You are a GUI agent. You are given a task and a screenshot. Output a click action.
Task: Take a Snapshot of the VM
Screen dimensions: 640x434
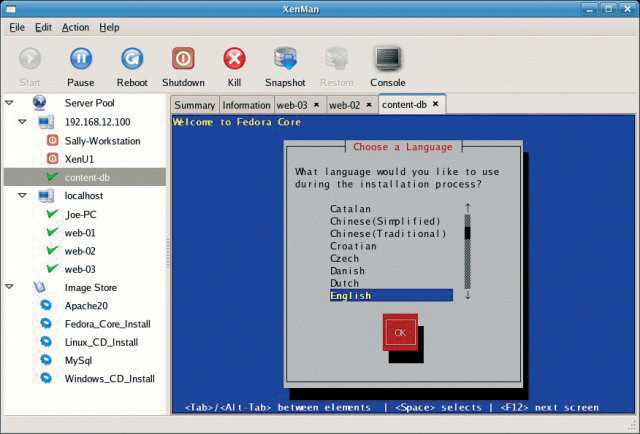285,59
